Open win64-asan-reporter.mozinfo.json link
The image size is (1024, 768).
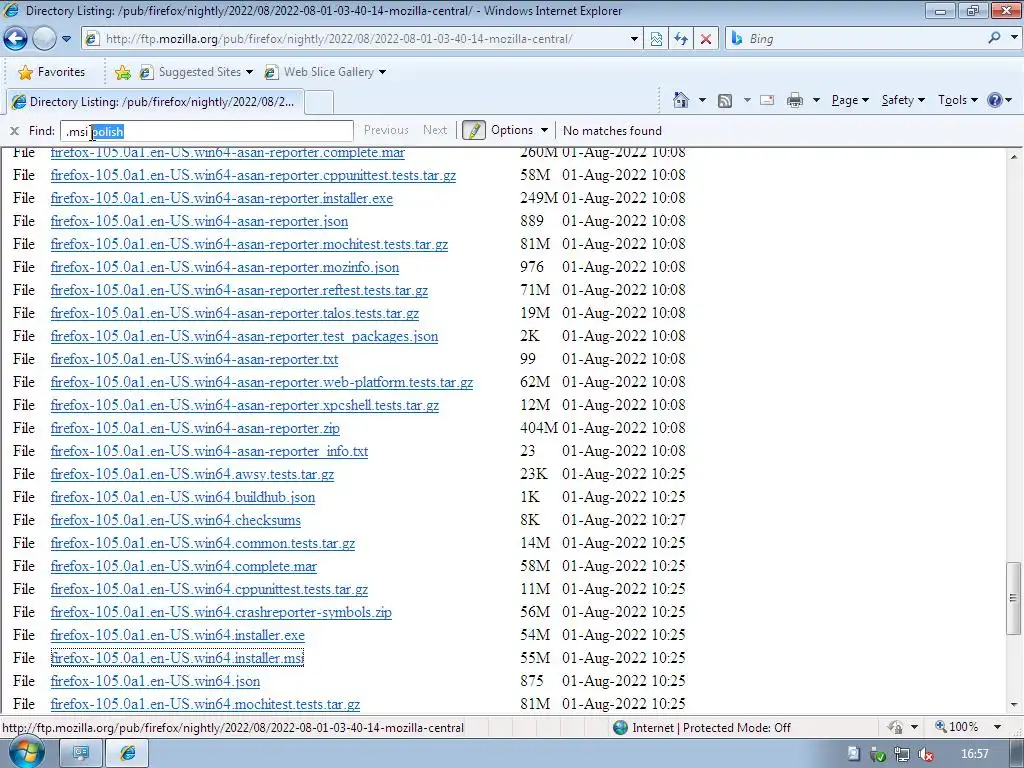[x=225, y=267]
